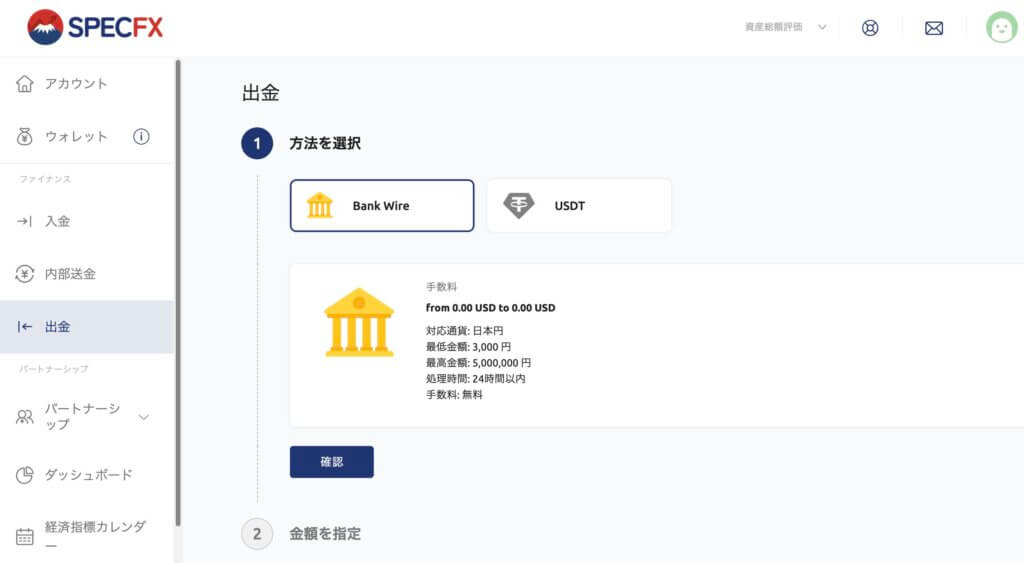Open the ウォレット menu item
Image resolution: width=1024 pixels, height=563 pixels.
coord(76,137)
